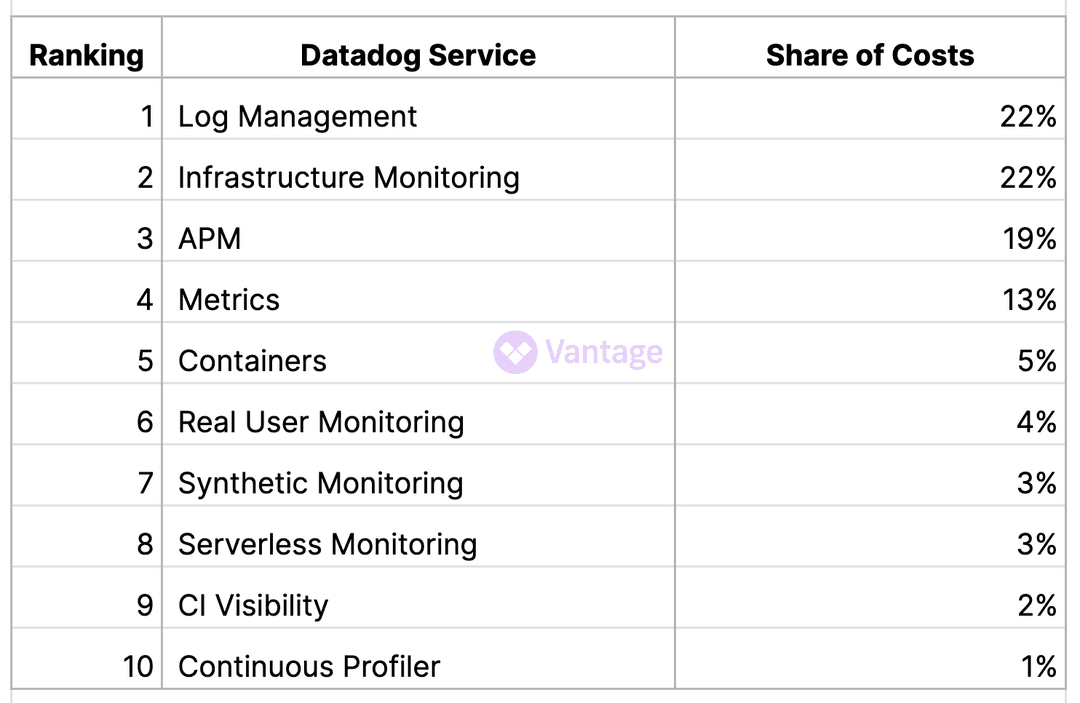Click the Vantage watermark text
This screenshot has width=1080, height=703.
[603, 352]
